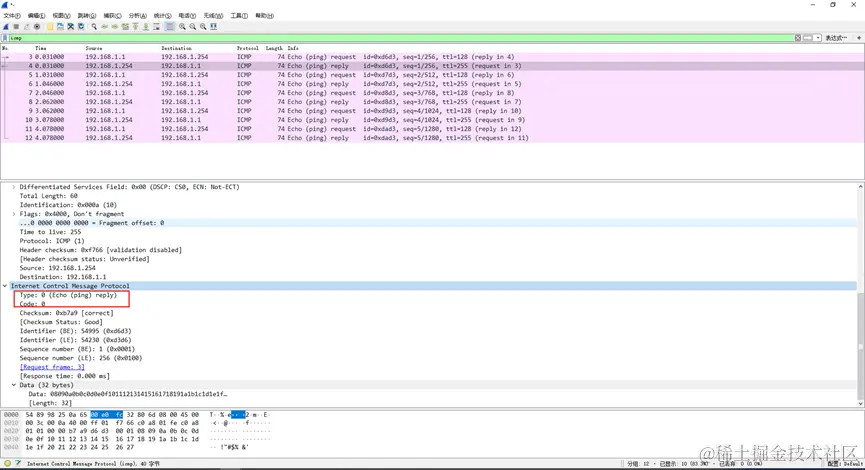The width and height of the screenshot is (865, 470).
Task: Jump to the first packet
Action: pos(136,26)
